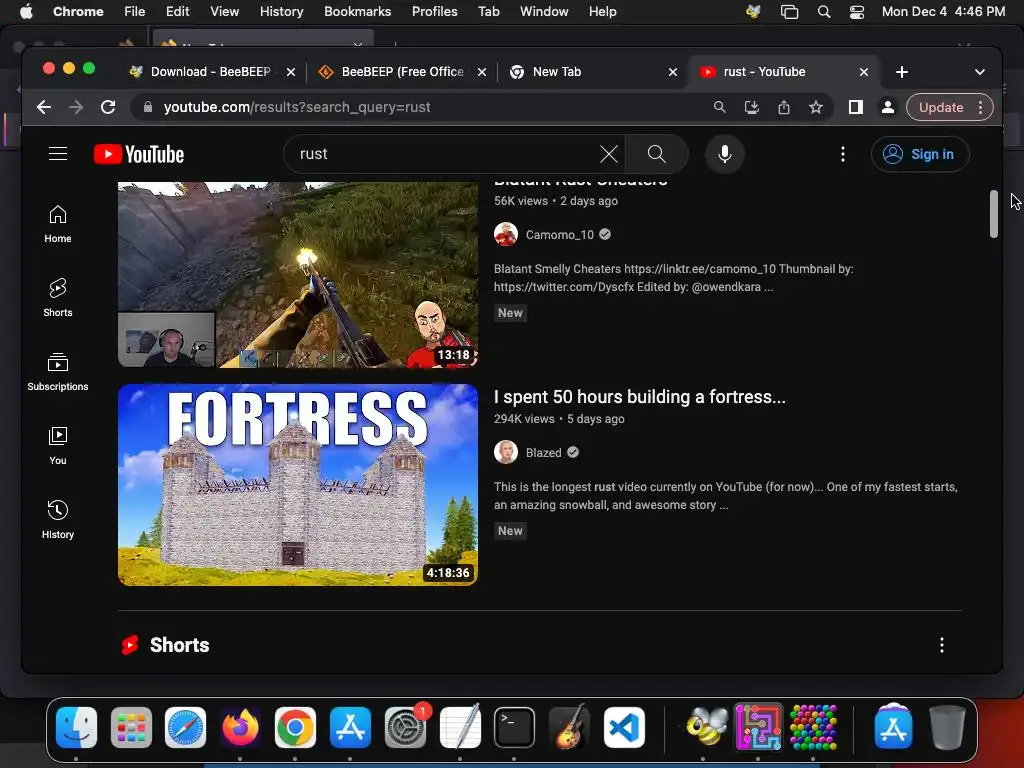
Task: Open the Apple menu
Action: (x=26, y=11)
